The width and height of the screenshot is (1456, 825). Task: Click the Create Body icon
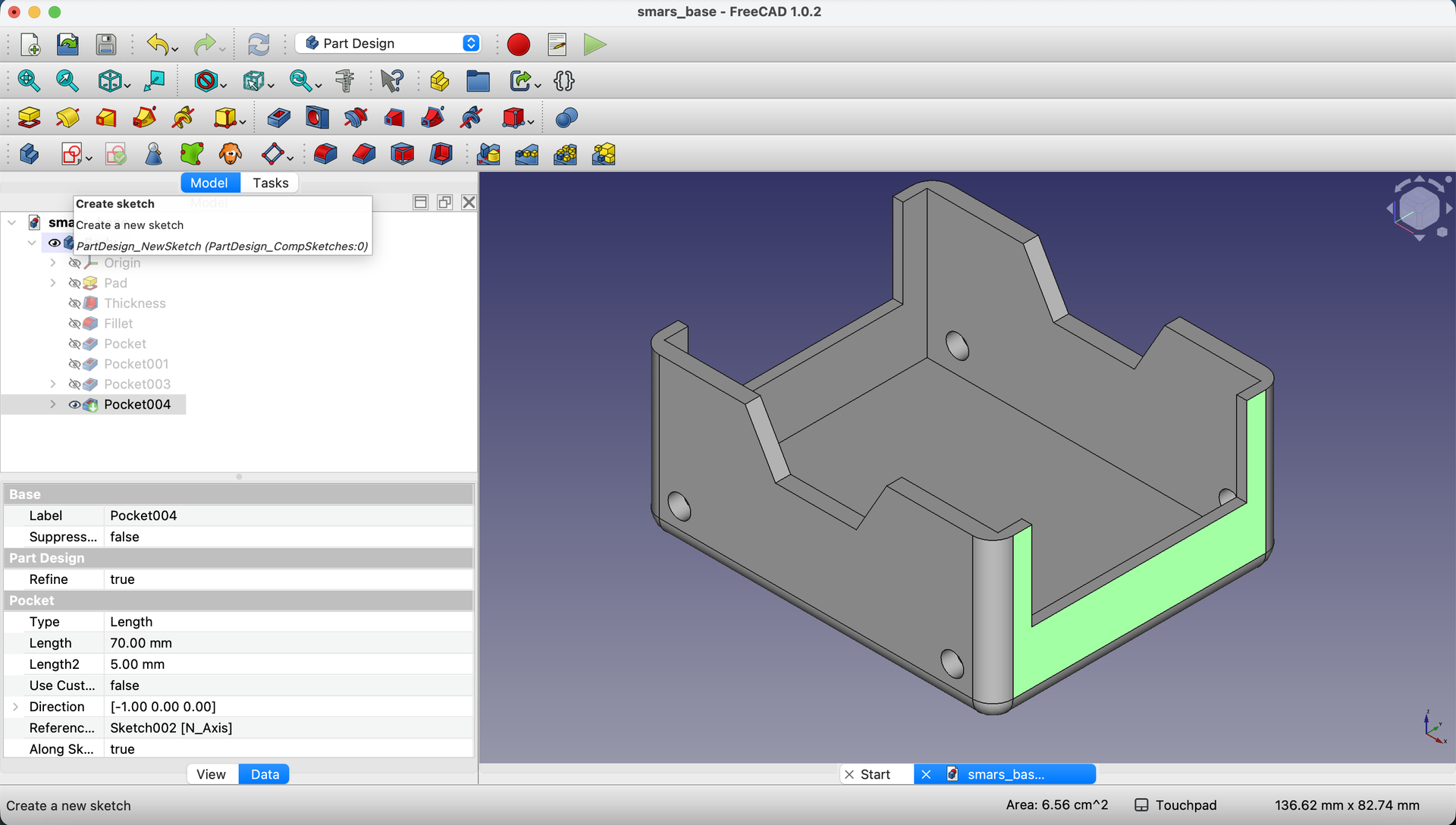(x=29, y=155)
